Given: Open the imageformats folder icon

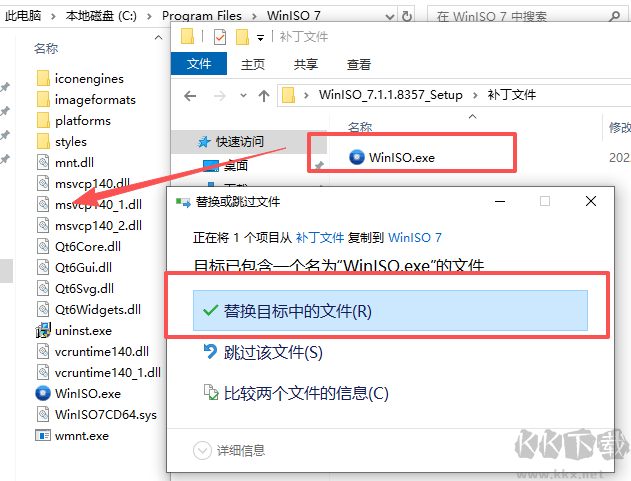Looking at the screenshot, I should click(x=43, y=99).
